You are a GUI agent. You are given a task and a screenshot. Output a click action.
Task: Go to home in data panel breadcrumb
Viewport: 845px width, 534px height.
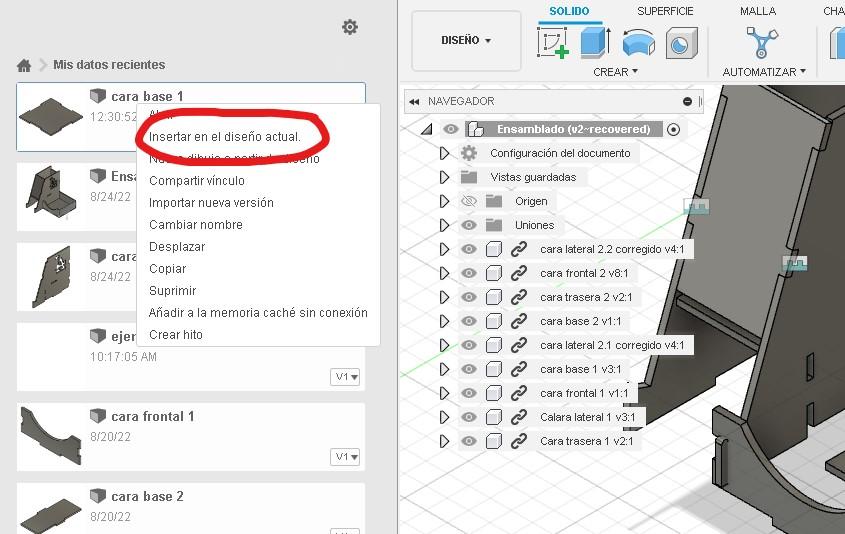tap(24, 66)
